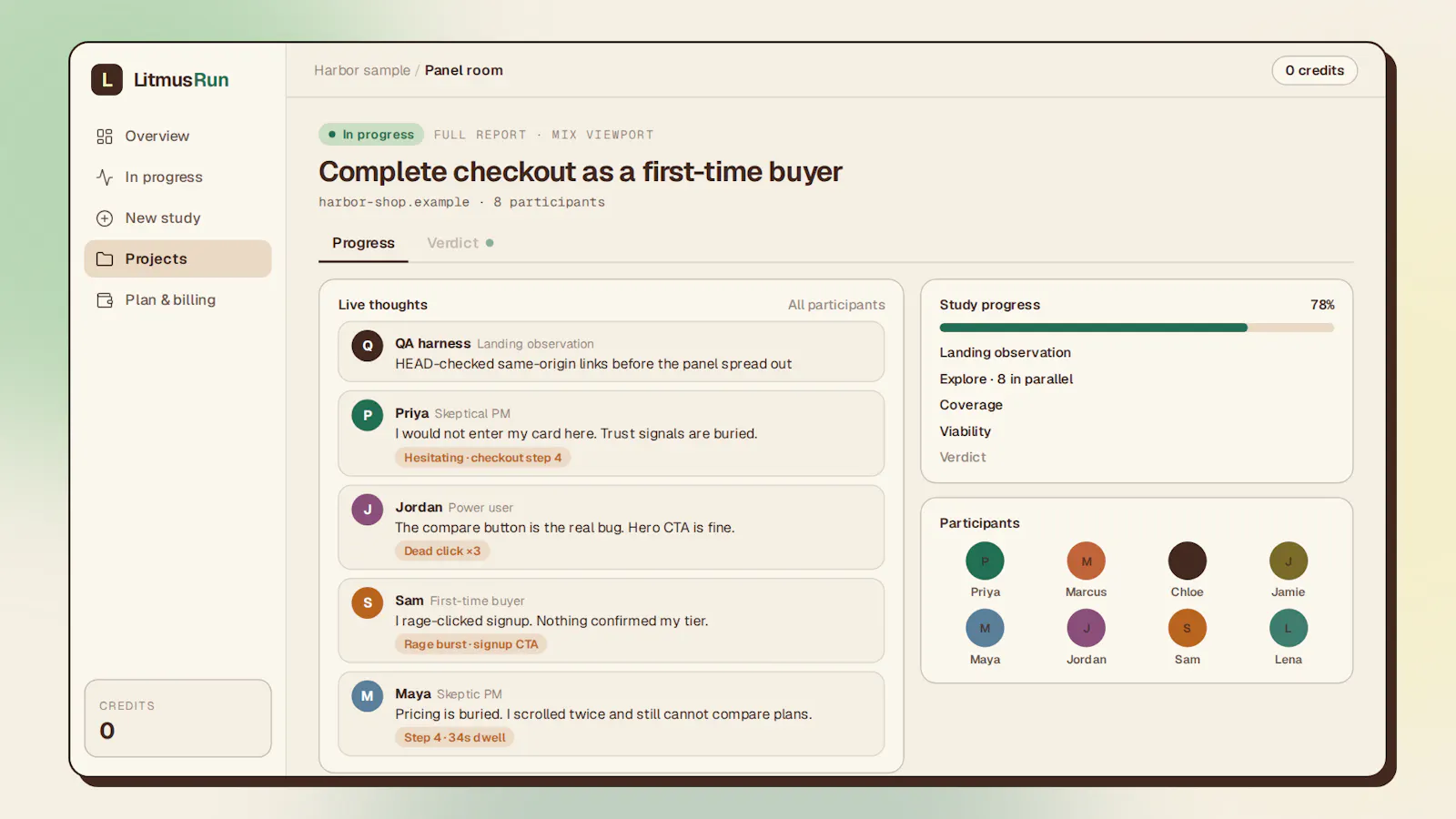Image resolution: width=1456 pixels, height=819 pixels.
Task: Click the Projects folder icon
Action: point(105,259)
